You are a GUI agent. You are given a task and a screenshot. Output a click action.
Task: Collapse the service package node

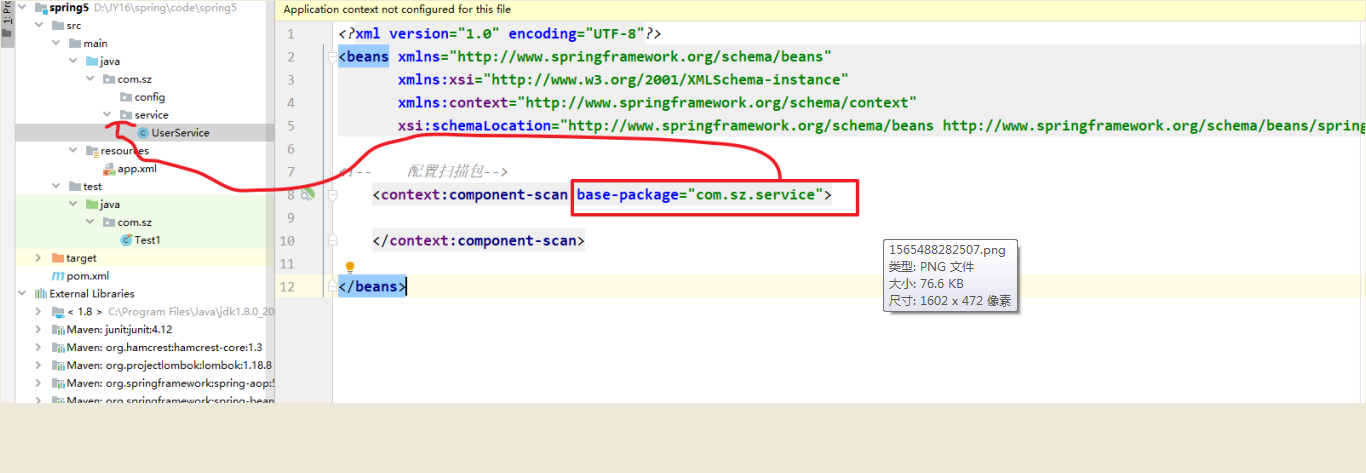click(108, 115)
